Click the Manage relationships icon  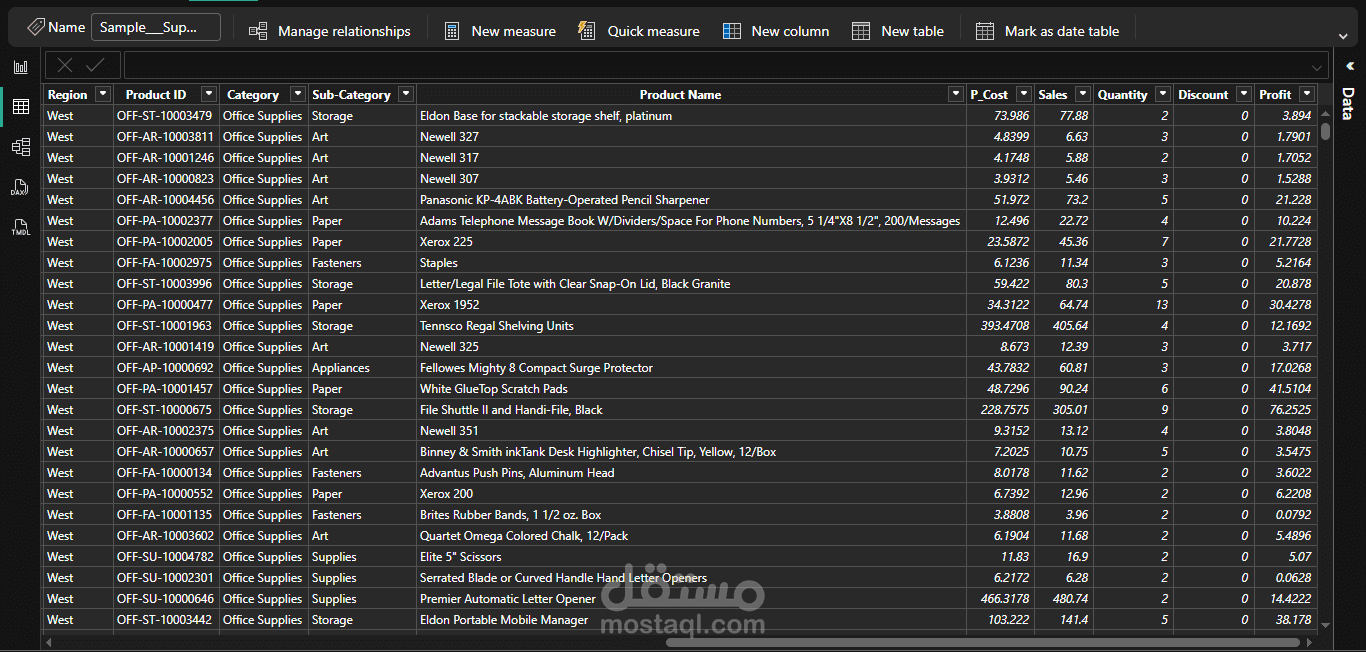click(258, 31)
